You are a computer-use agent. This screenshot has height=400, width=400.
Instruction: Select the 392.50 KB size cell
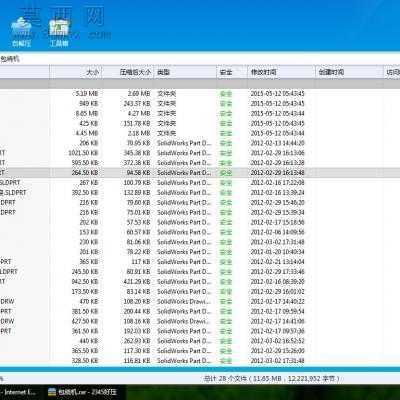pyautogui.click(x=85, y=193)
